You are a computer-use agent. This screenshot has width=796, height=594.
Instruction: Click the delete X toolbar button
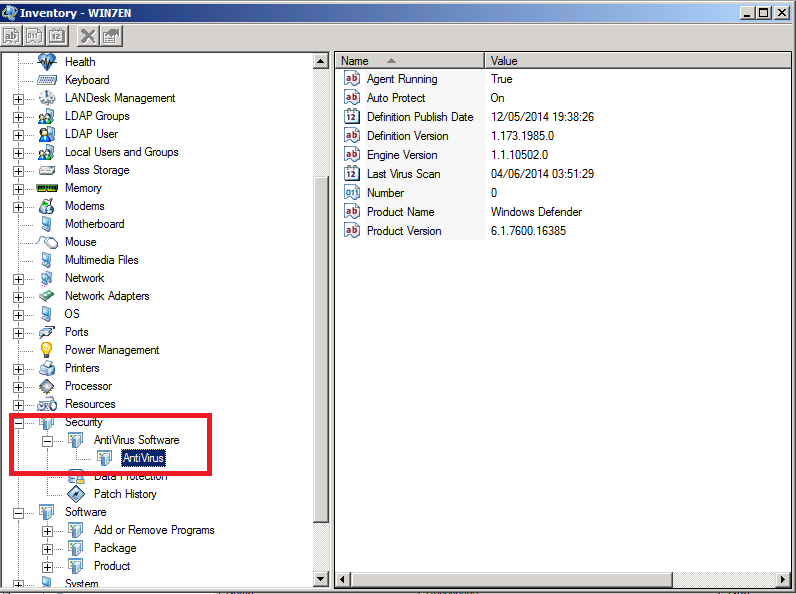pyautogui.click(x=88, y=36)
